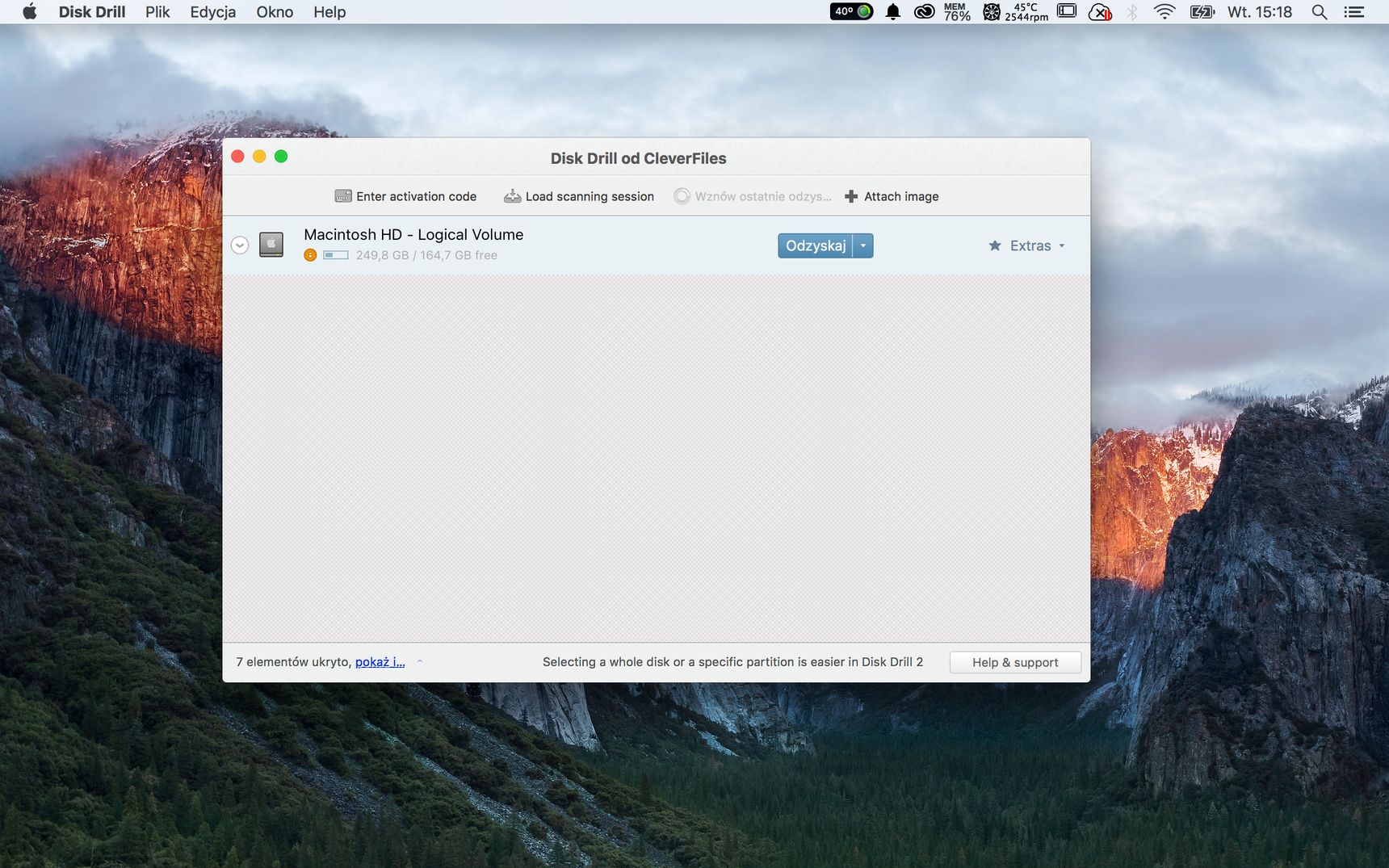Click the pokaż i... link

[380, 661]
